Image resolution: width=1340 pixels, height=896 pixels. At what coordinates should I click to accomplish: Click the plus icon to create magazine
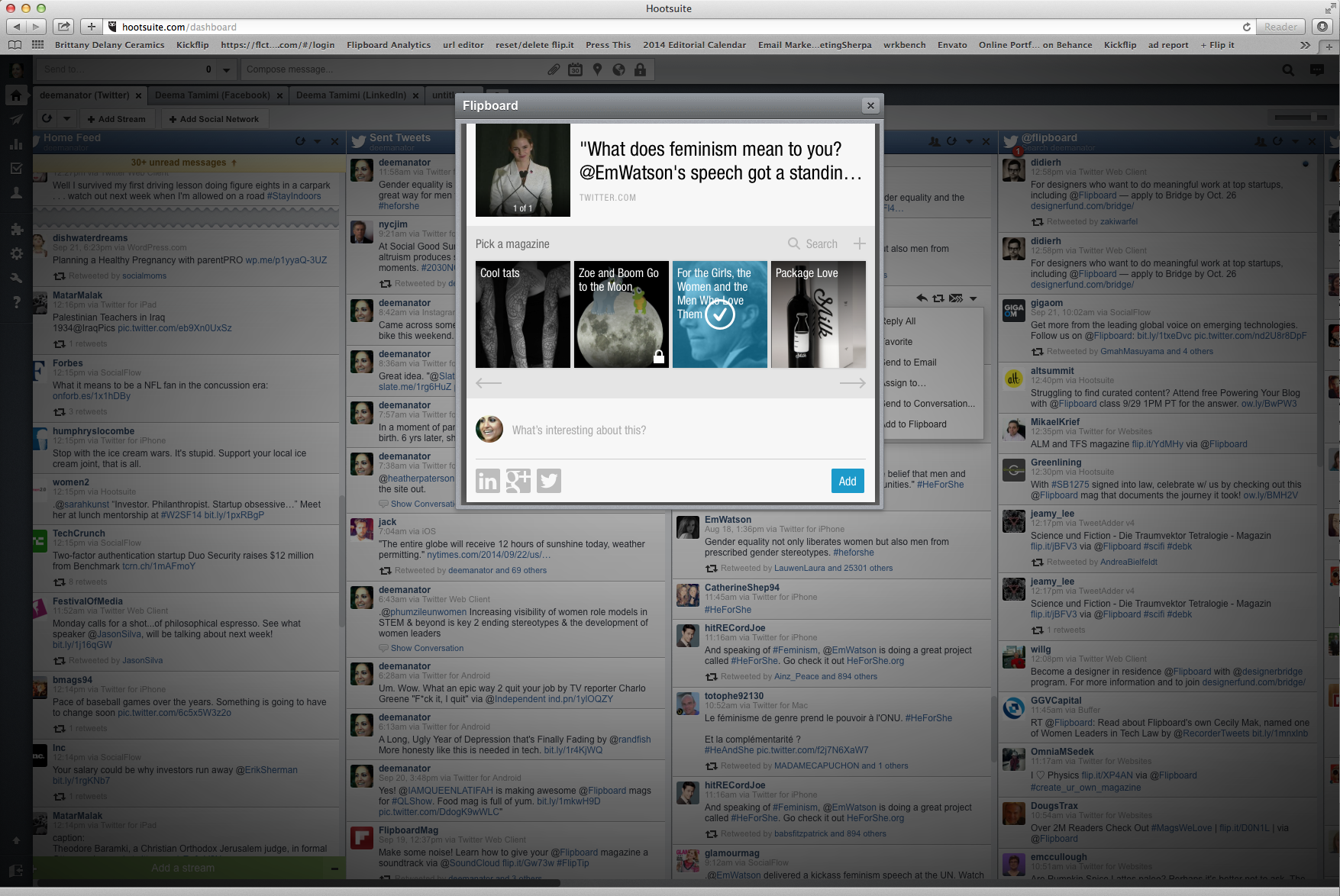(x=859, y=243)
